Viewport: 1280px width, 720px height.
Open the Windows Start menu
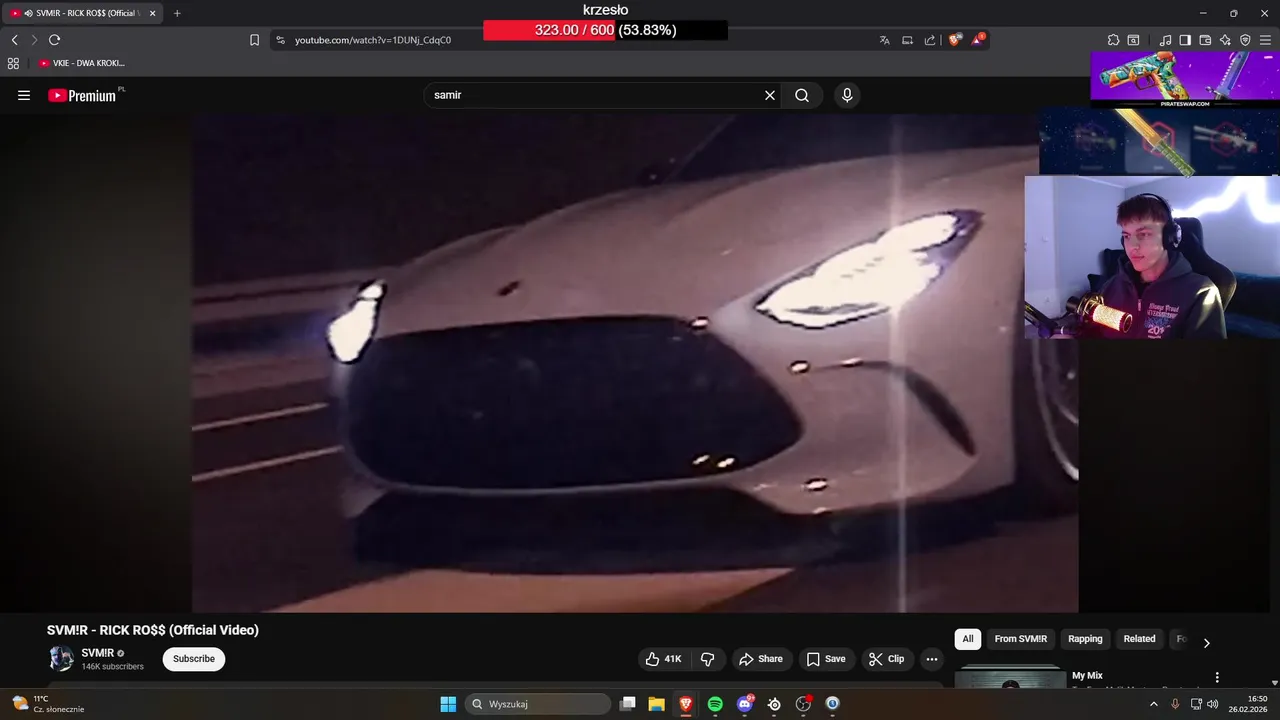tap(448, 704)
